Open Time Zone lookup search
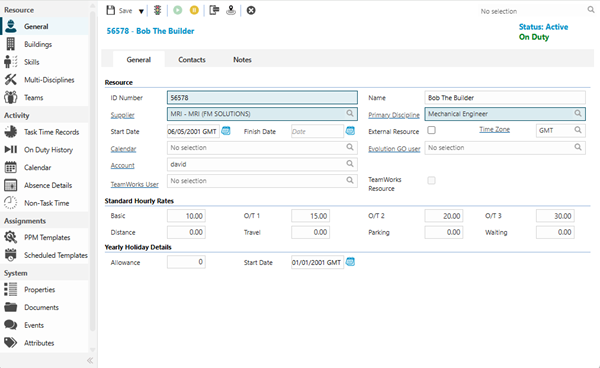This screenshot has height=368, width=600. pyautogui.click(x=578, y=130)
